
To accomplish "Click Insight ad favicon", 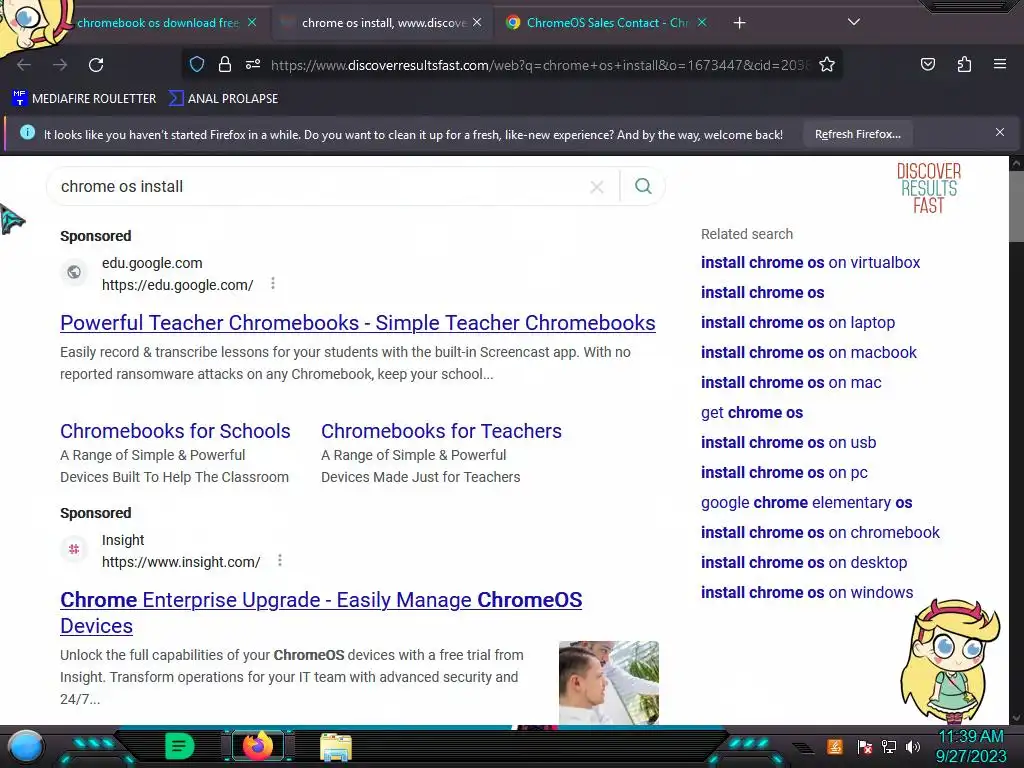I will 74,549.
